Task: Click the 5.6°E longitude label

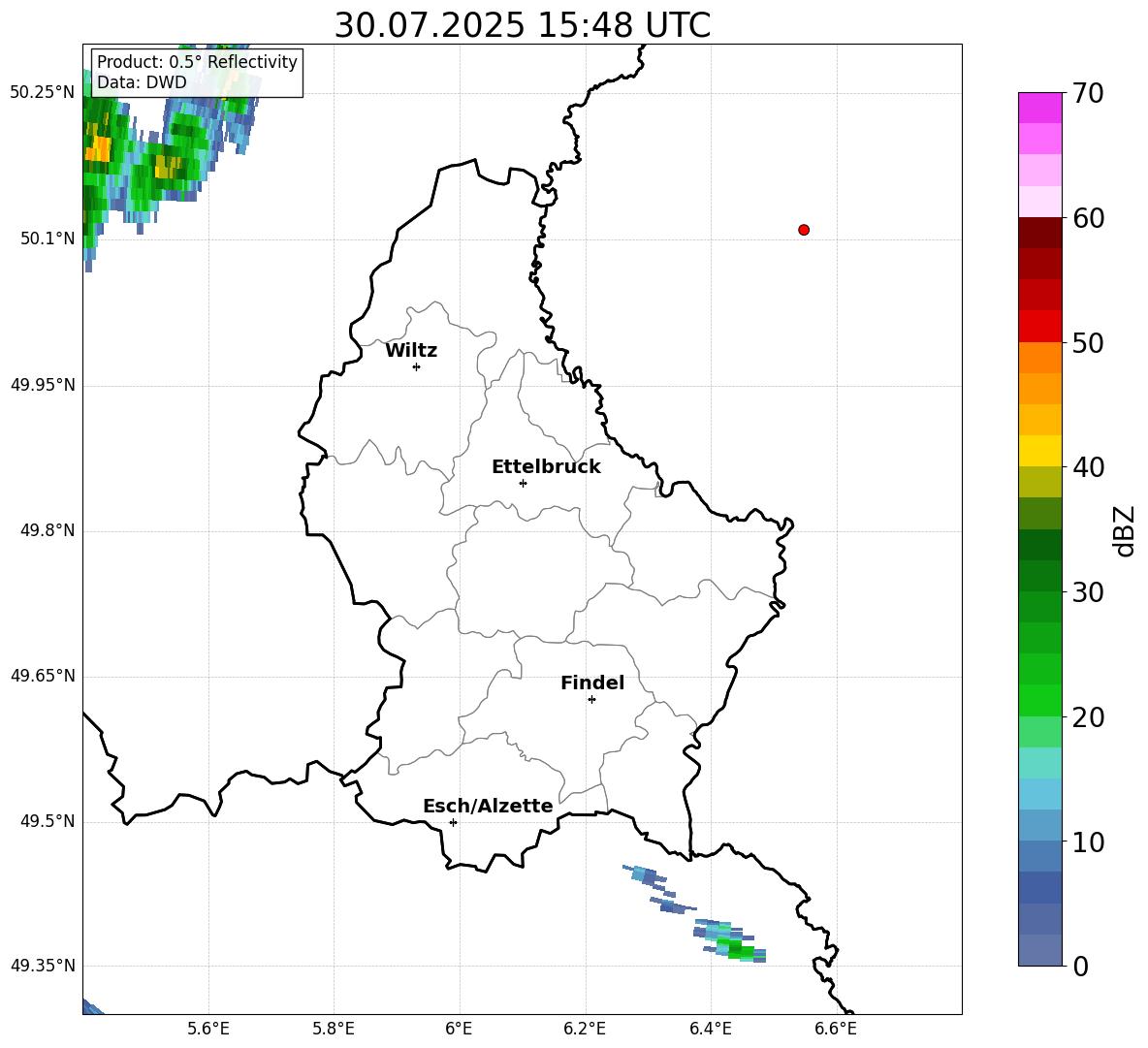Action: [208, 1029]
